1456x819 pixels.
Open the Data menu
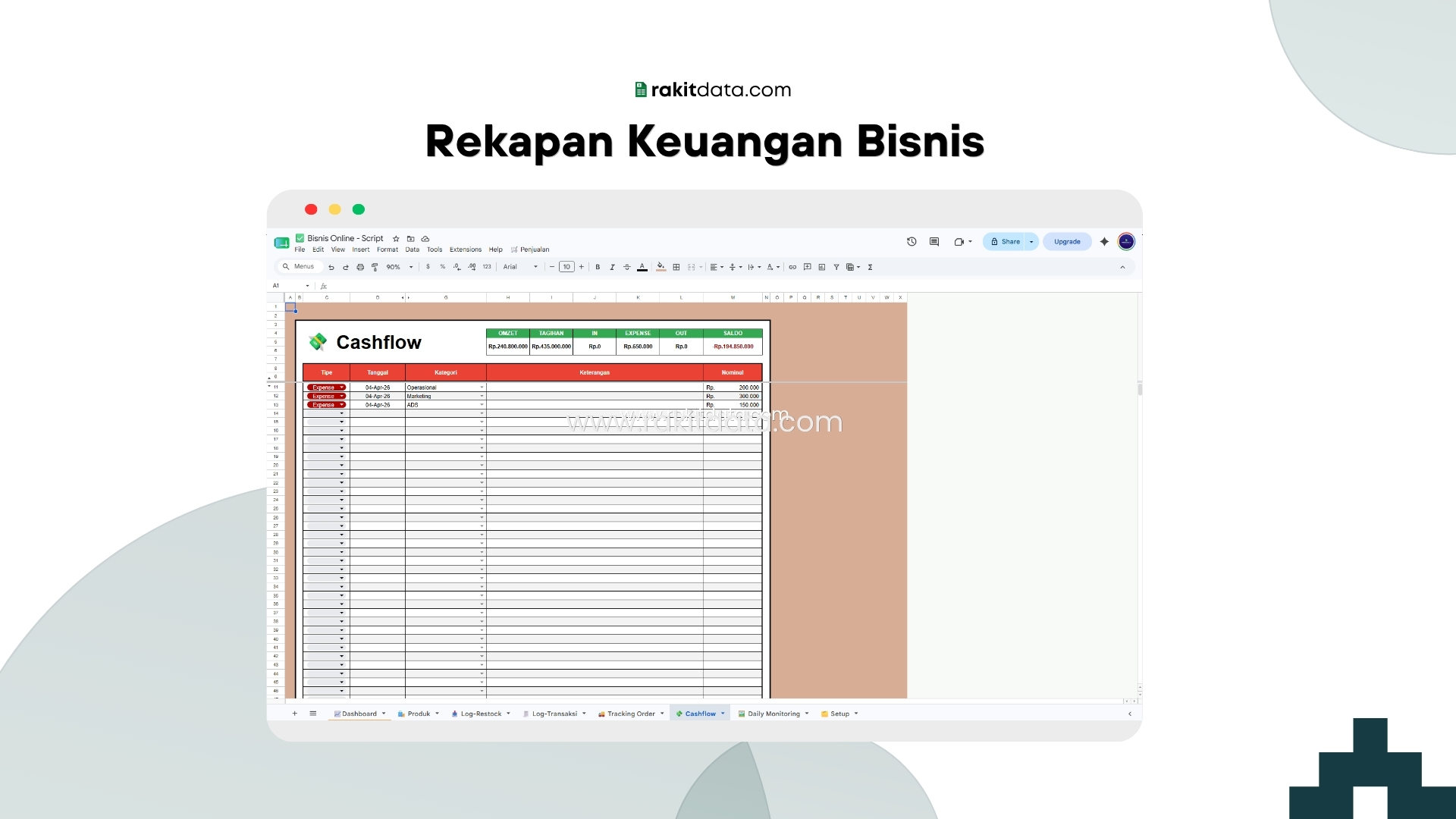(x=413, y=249)
